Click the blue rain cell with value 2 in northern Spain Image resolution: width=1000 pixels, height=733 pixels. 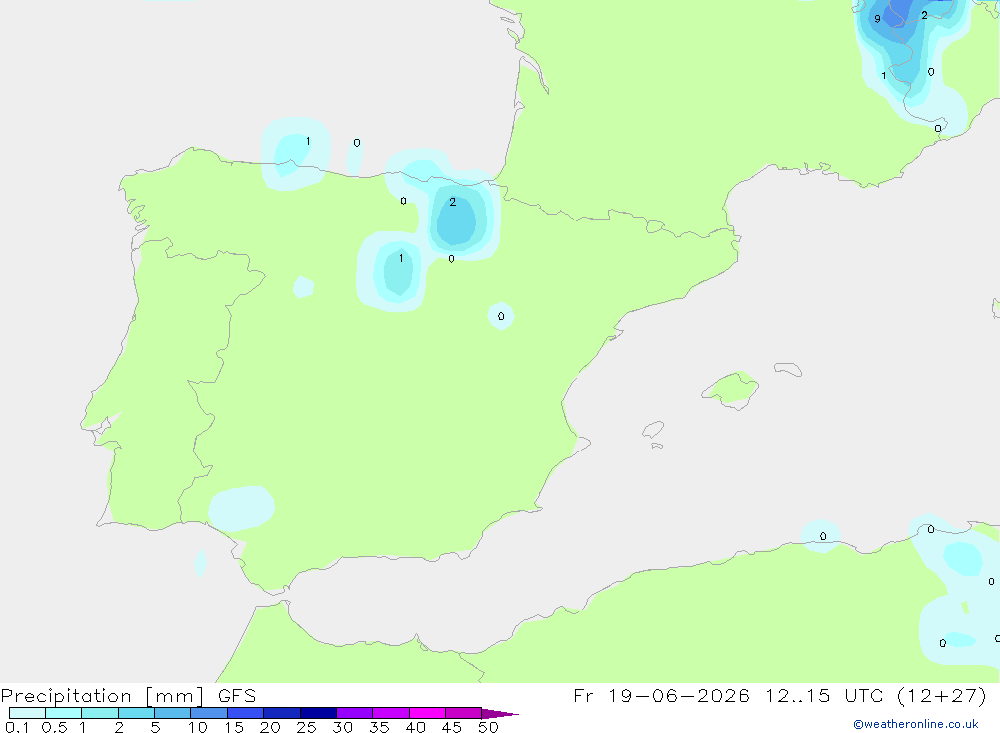pyautogui.click(x=458, y=219)
